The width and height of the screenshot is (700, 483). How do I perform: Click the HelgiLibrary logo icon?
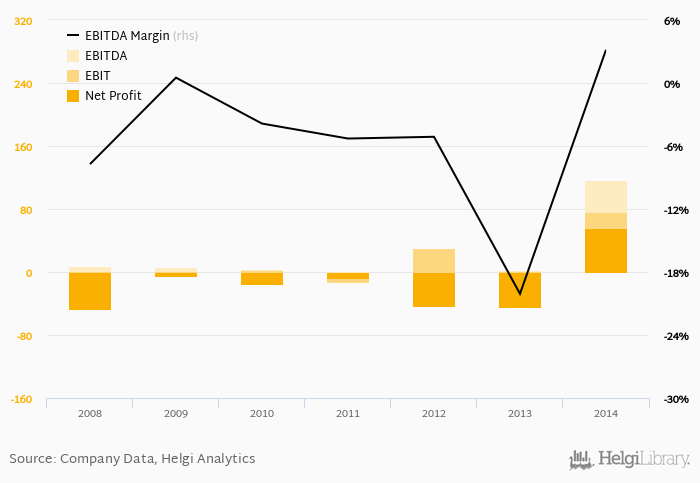[581, 460]
